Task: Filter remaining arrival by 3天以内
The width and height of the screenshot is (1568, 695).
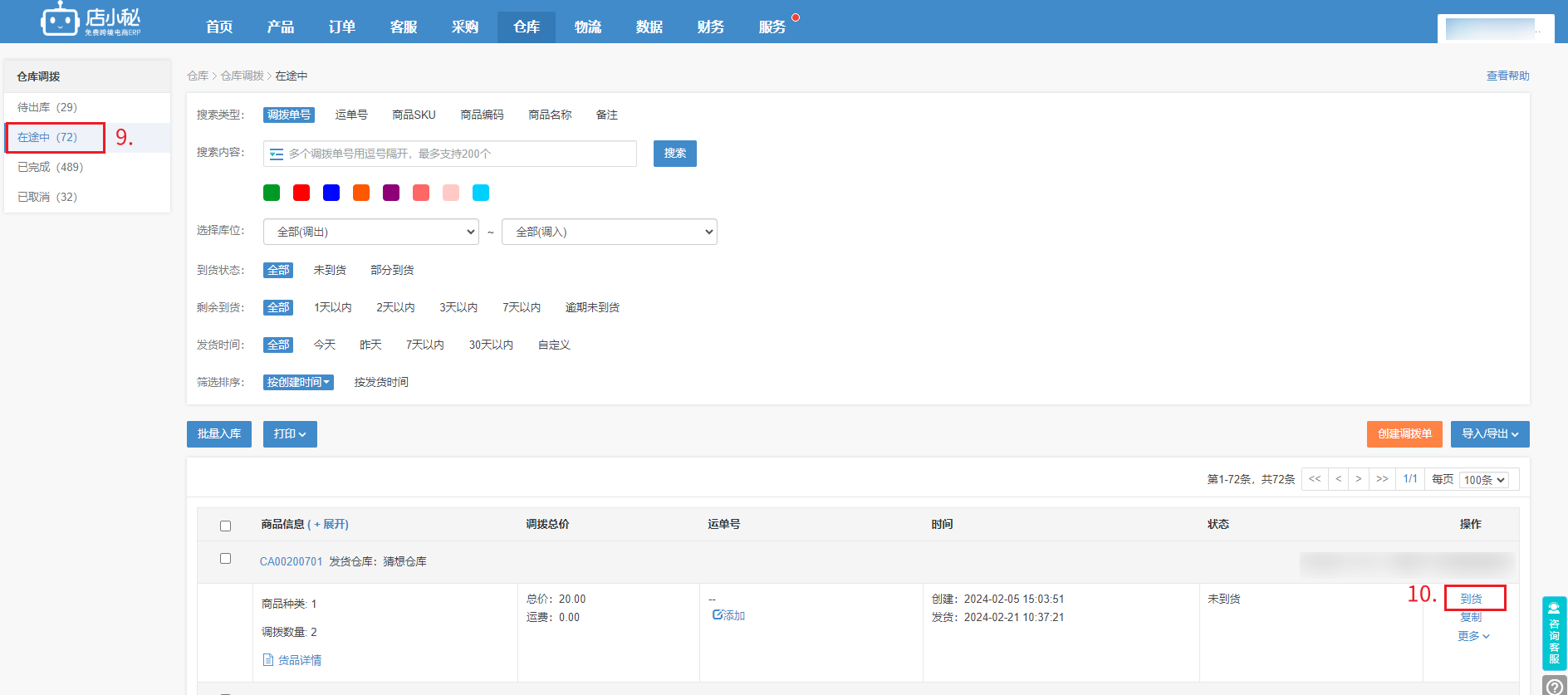Action: tap(458, 307)
